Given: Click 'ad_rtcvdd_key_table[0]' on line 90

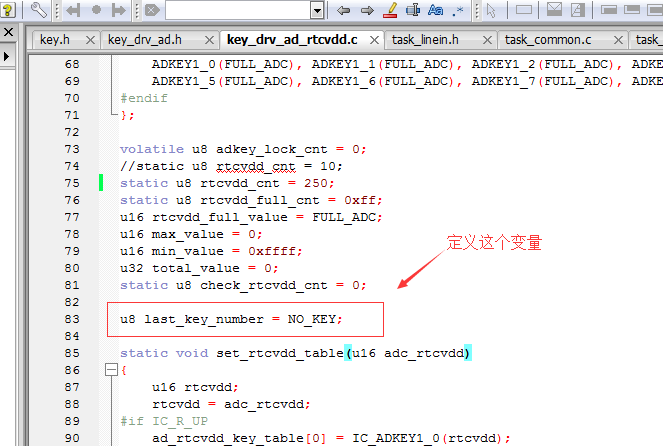Looking at the screenshot, I should pos(239,438).
